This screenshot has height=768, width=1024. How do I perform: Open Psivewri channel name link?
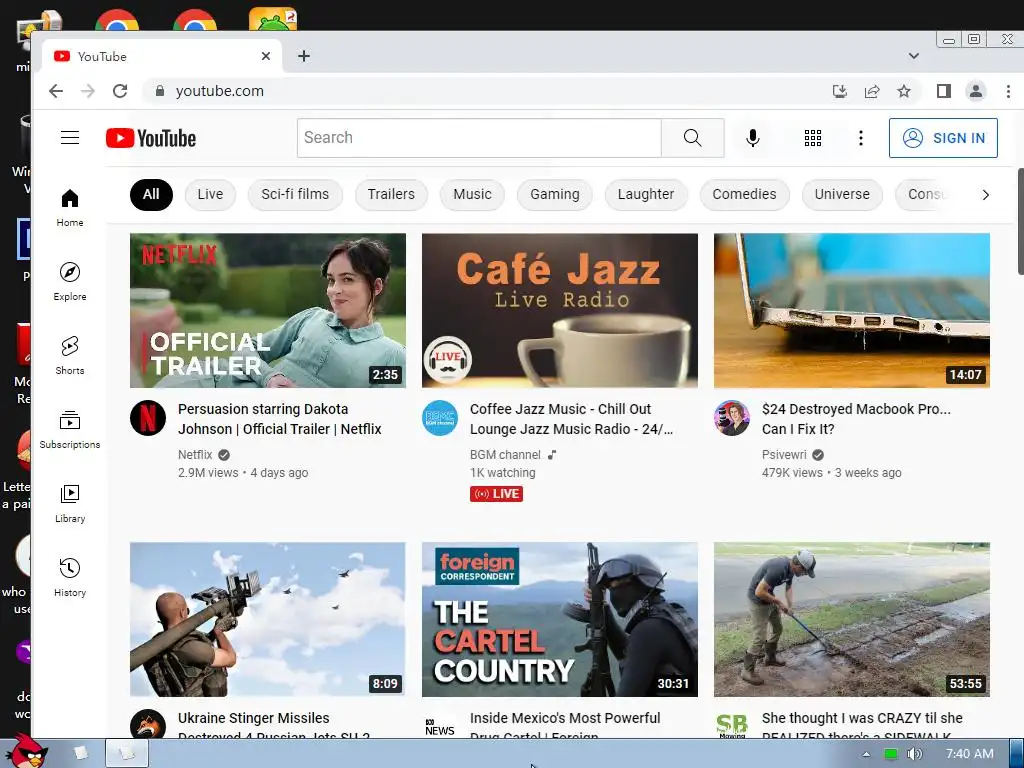[x=784, y=455]
